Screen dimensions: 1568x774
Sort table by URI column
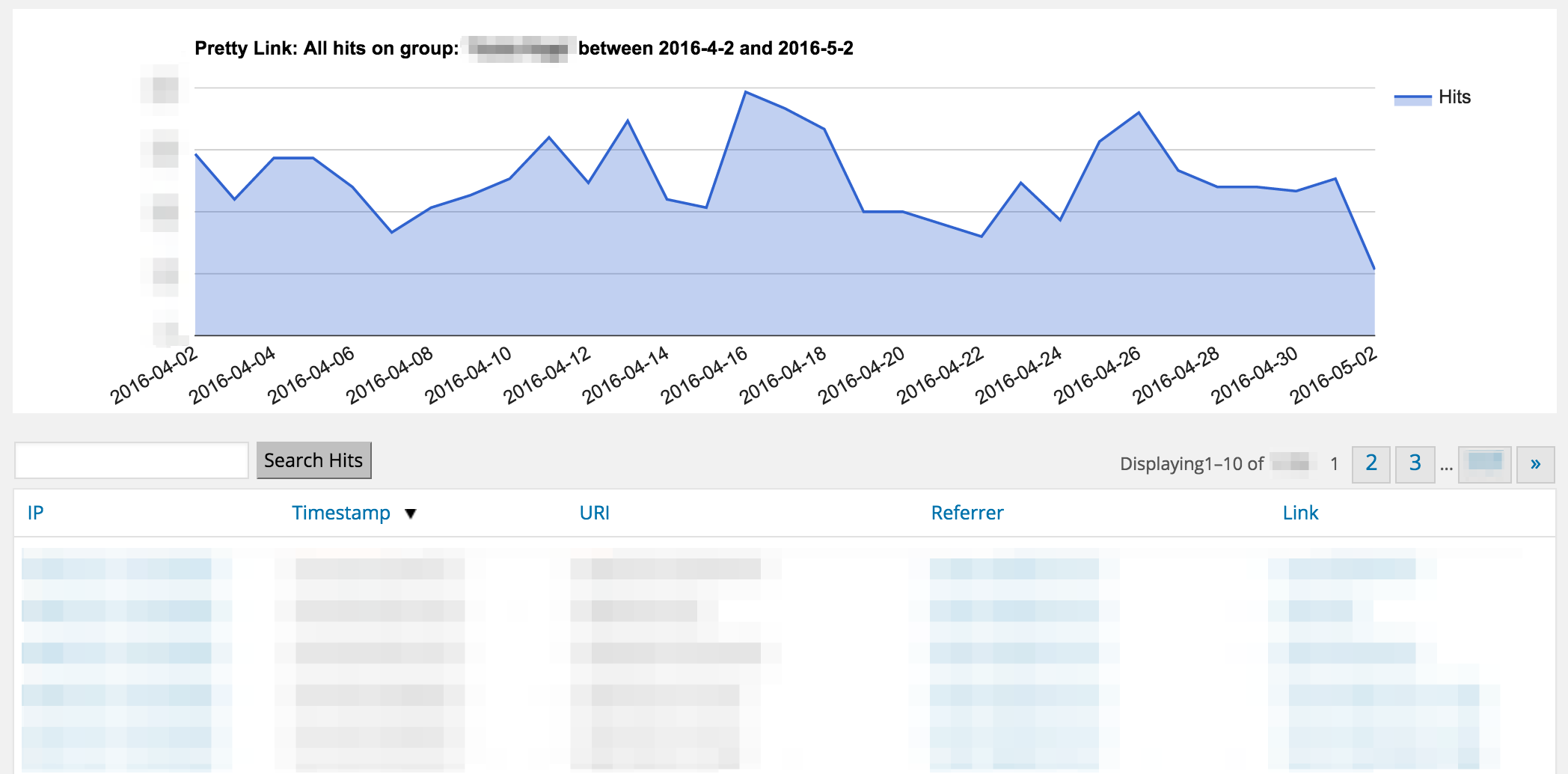594,513
